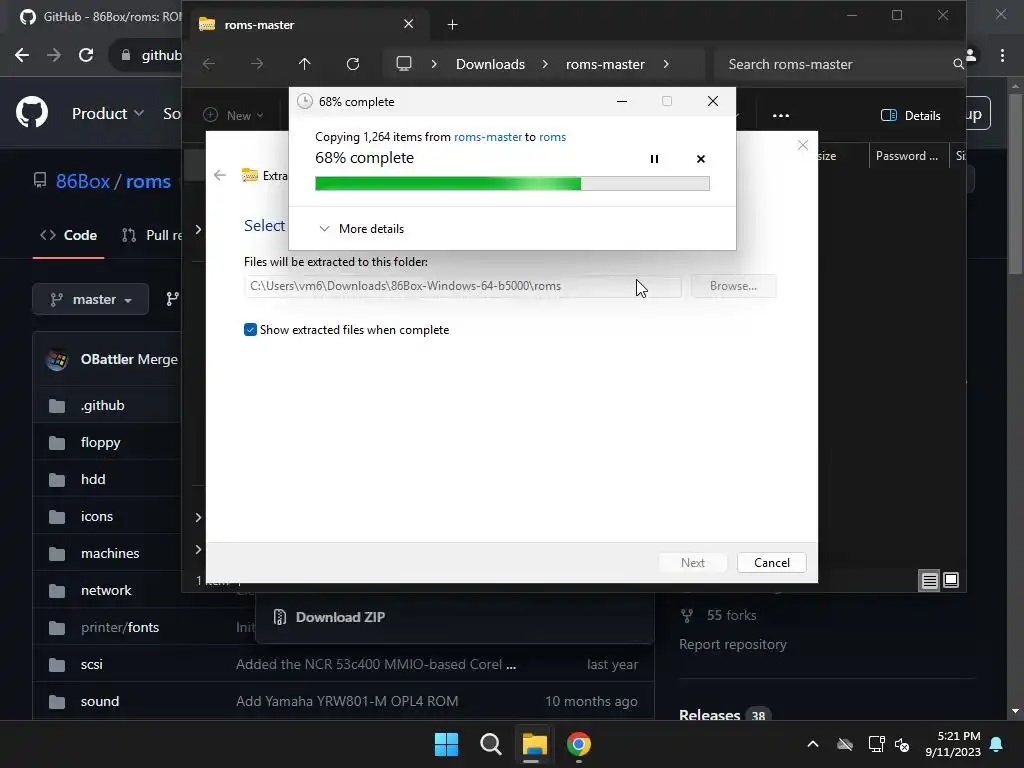Image resolution: width=1024 pixels, height=768 pixels.
Task: Select the Pull requests tab
Action: pyautogui.click(x=152, y=235)
